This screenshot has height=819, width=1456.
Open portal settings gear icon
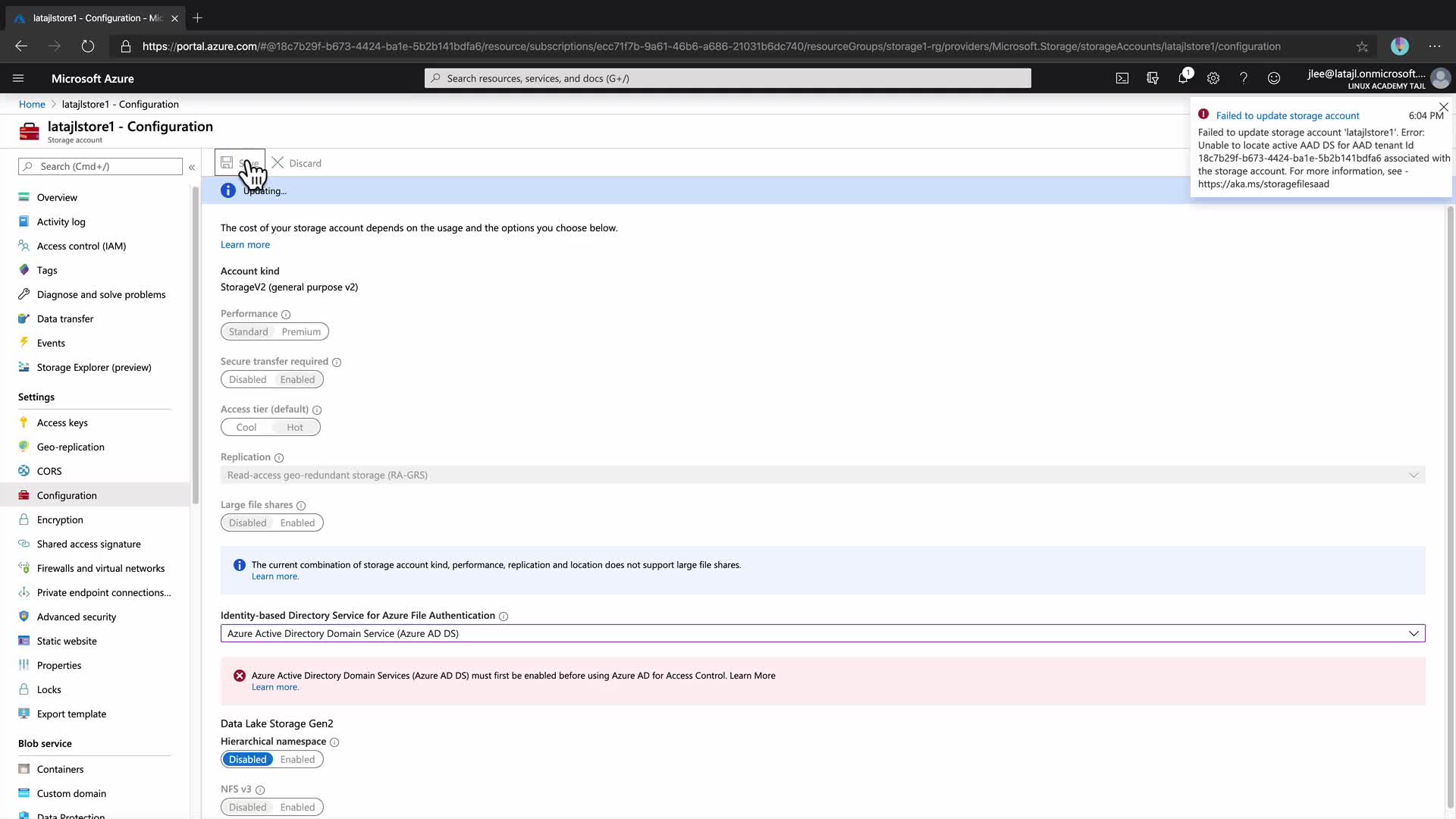pyautogui.click(x=1213, y=78)
